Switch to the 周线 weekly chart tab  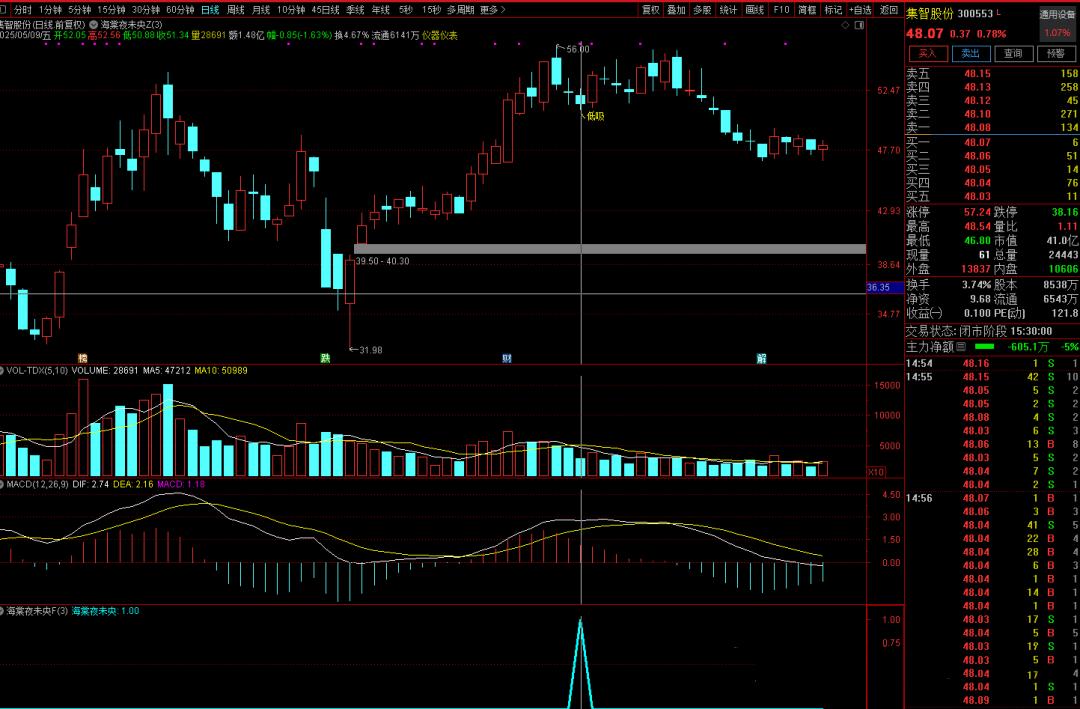click(236, 9)
